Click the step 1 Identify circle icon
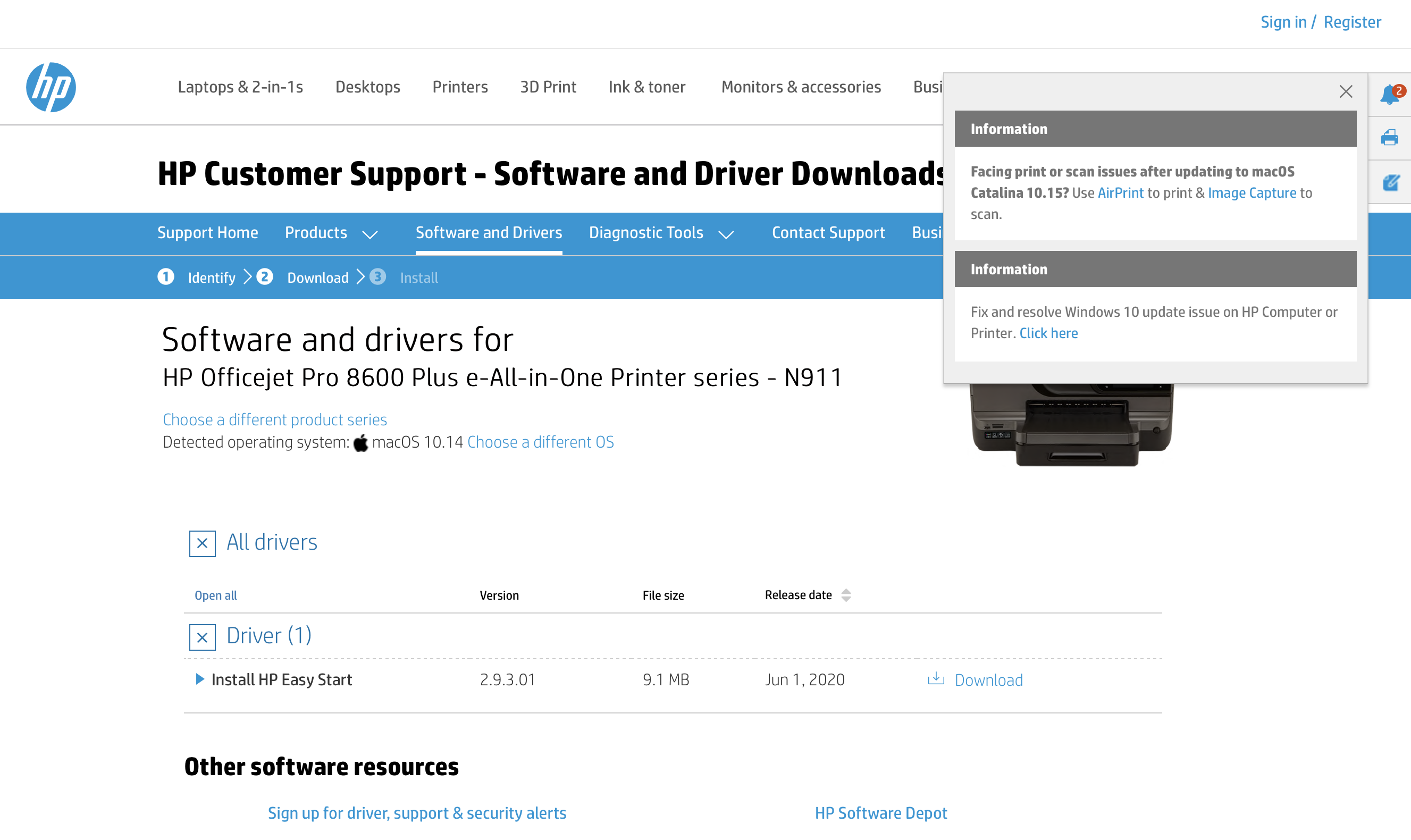Image resolution: width=1411 pixels, height=840 pixels. pyautogui.click(x=166, y=277)
